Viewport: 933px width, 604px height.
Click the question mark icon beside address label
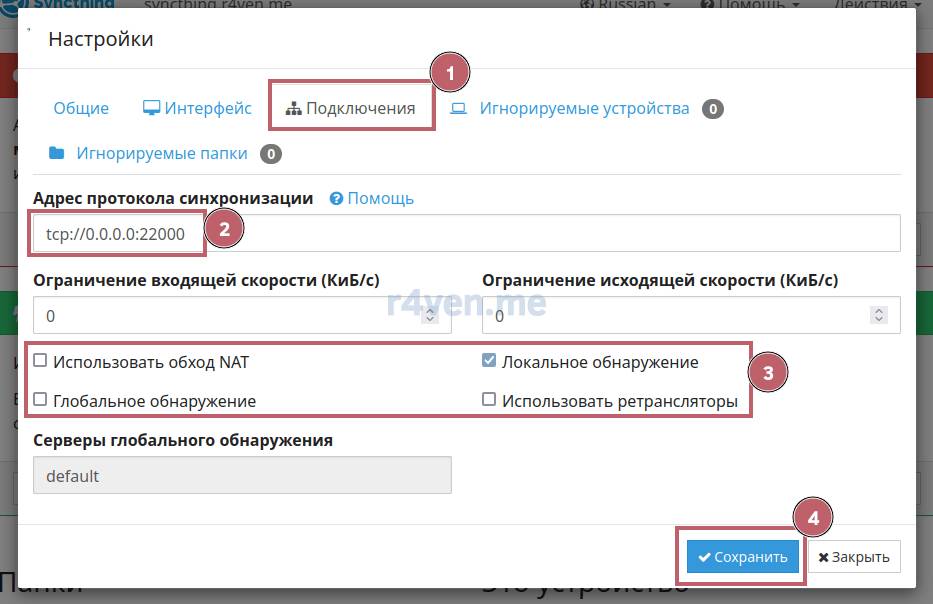tap(337, 198)
